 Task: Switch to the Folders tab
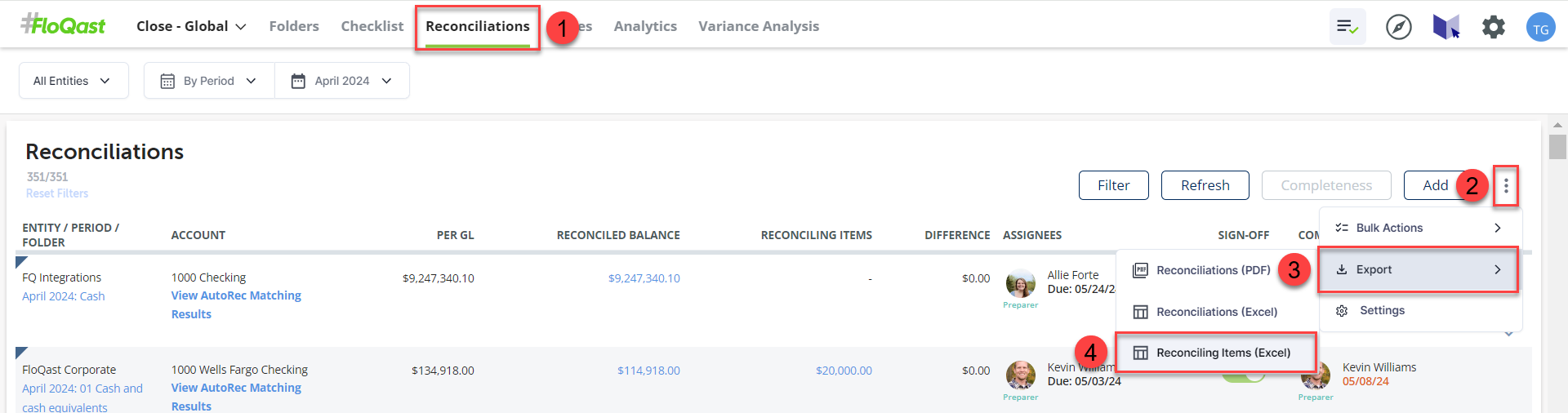click(x=294, y=26)
